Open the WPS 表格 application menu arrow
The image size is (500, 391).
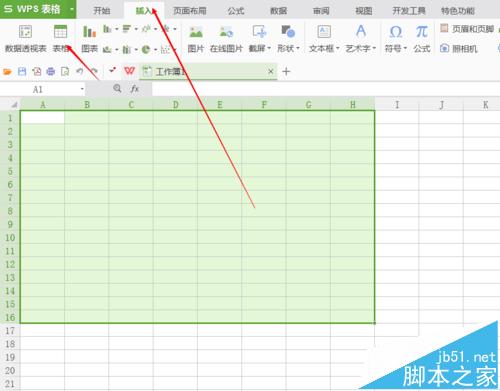click(72, 9)
